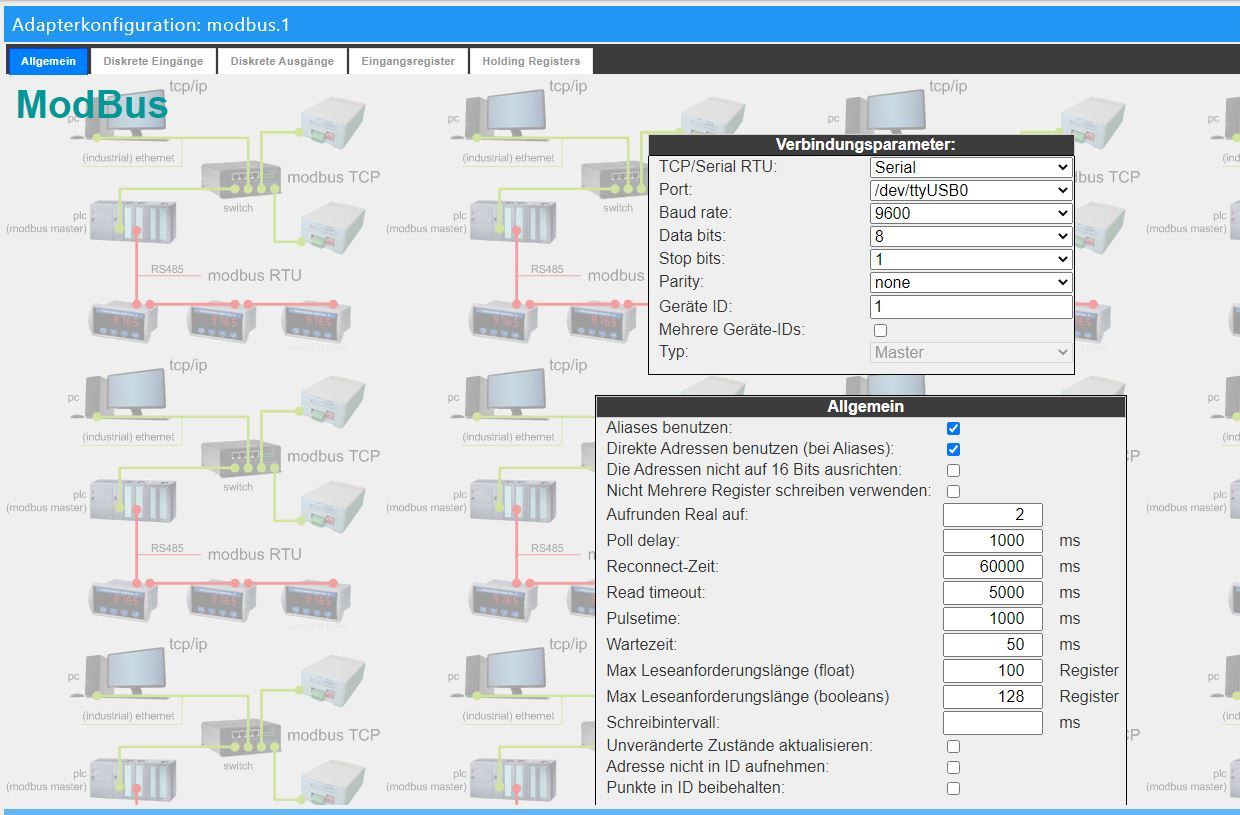Enable the Mehrere Geräte-IDs checkbox
Viewport: 1240px width, 815px height.
click(x=880, y=330)
